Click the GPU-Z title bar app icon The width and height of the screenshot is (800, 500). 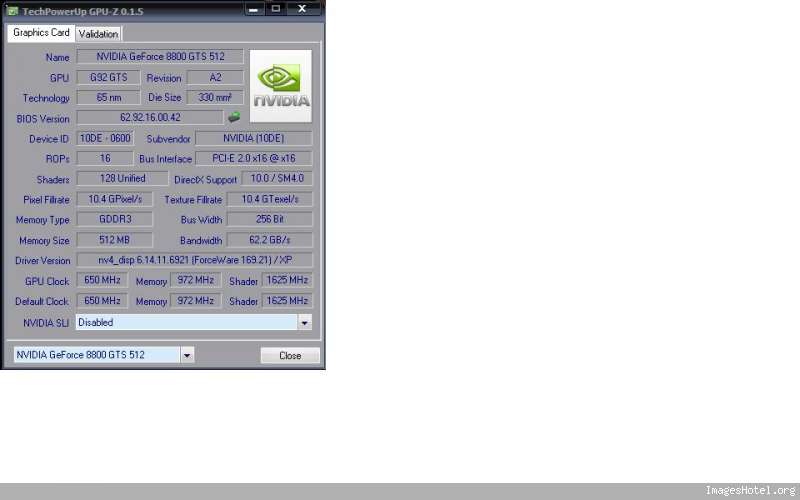pos(11,8)
